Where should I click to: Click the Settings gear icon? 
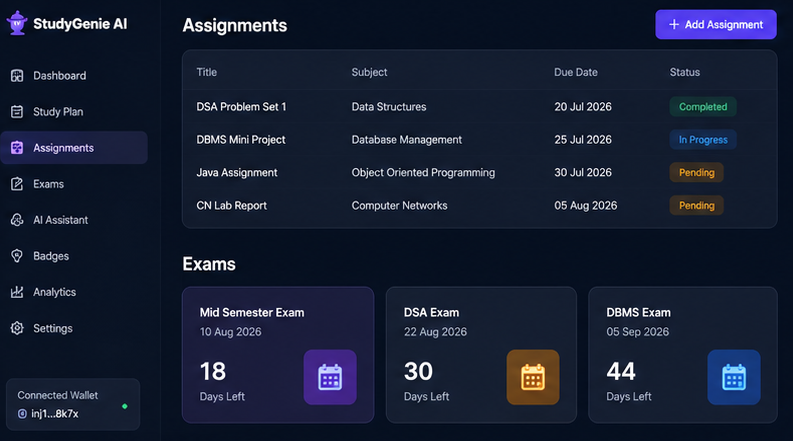pos(17,328)
